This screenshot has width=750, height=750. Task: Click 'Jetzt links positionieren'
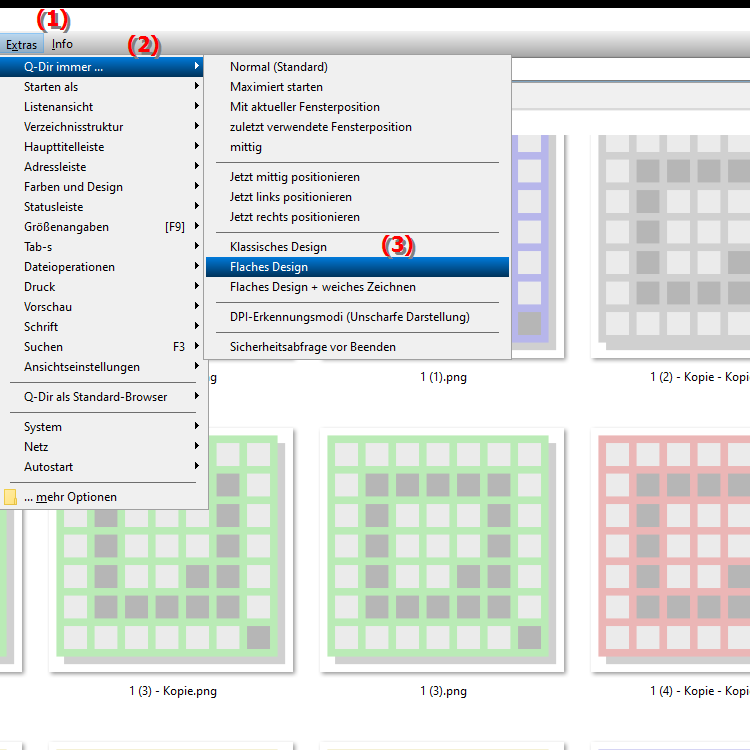point(357,197)
